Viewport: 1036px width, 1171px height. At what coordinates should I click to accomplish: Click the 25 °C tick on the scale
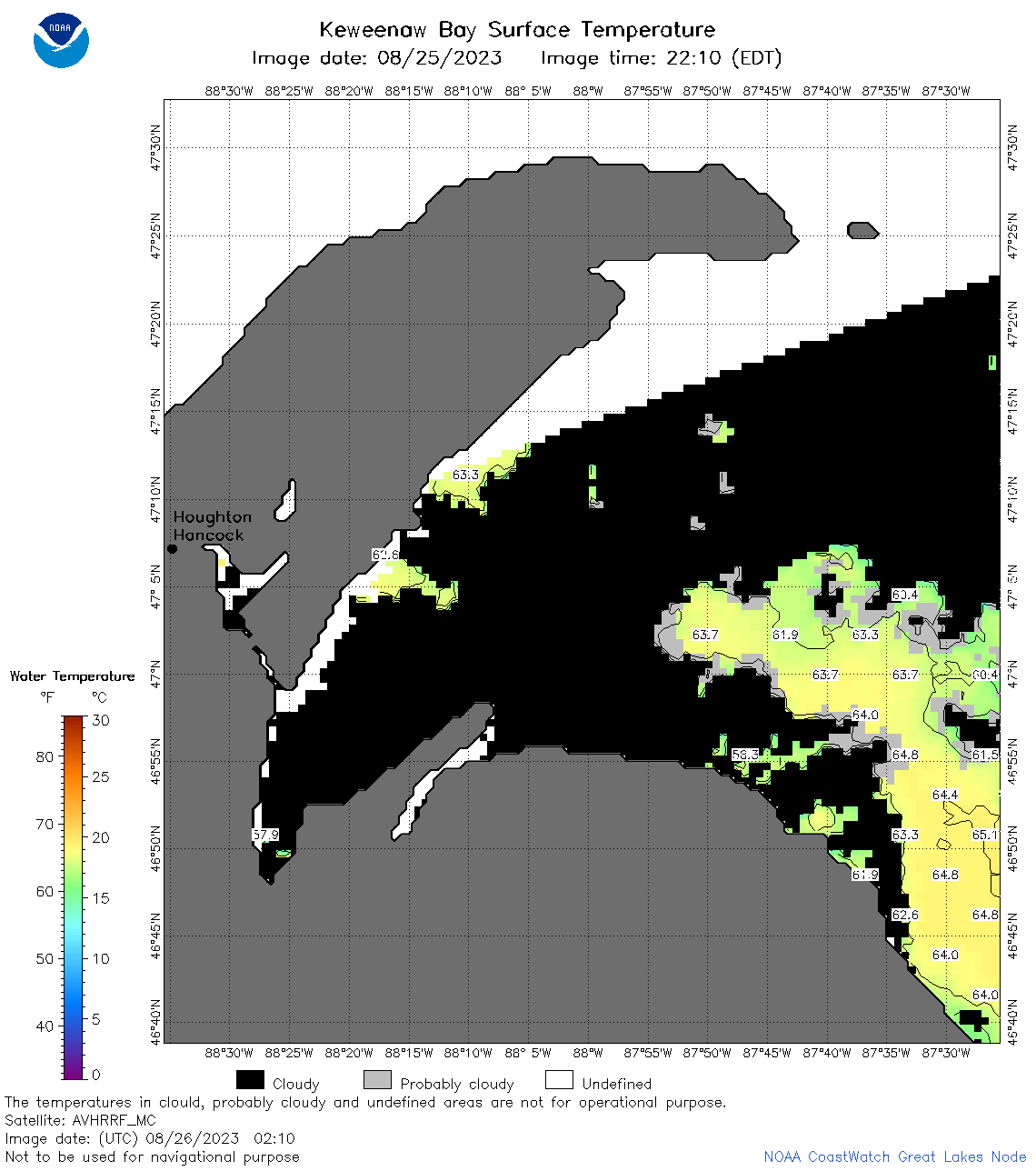pos(101,777)
